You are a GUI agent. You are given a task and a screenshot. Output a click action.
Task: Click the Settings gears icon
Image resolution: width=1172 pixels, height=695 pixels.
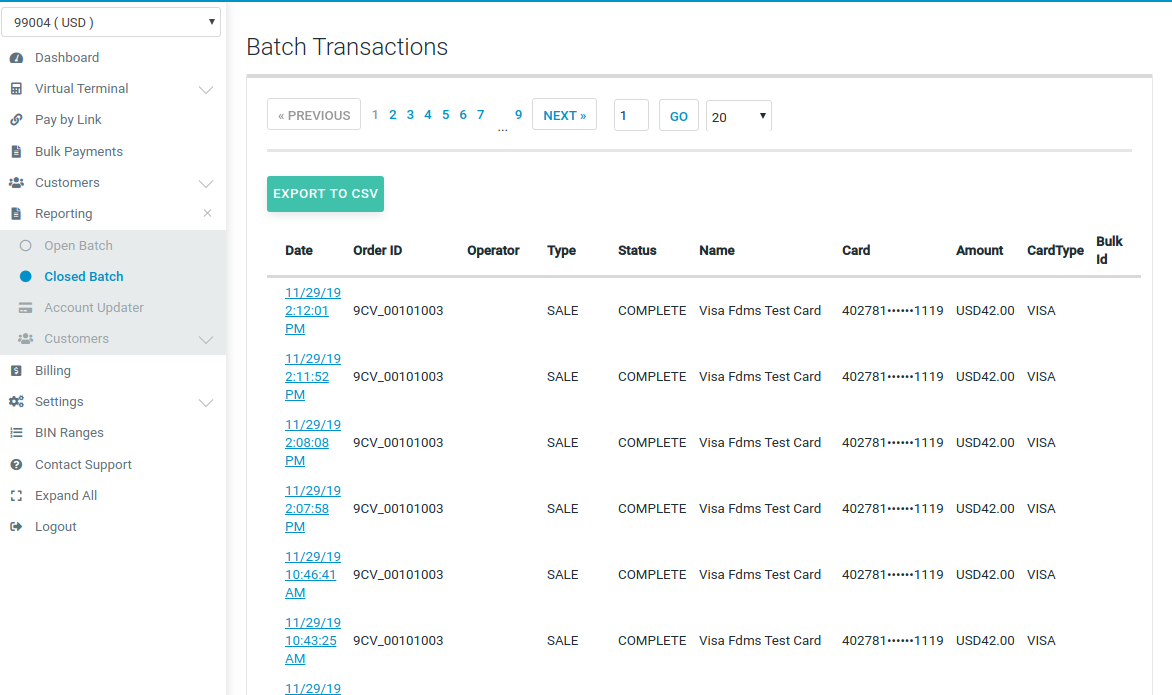(16, 402)
